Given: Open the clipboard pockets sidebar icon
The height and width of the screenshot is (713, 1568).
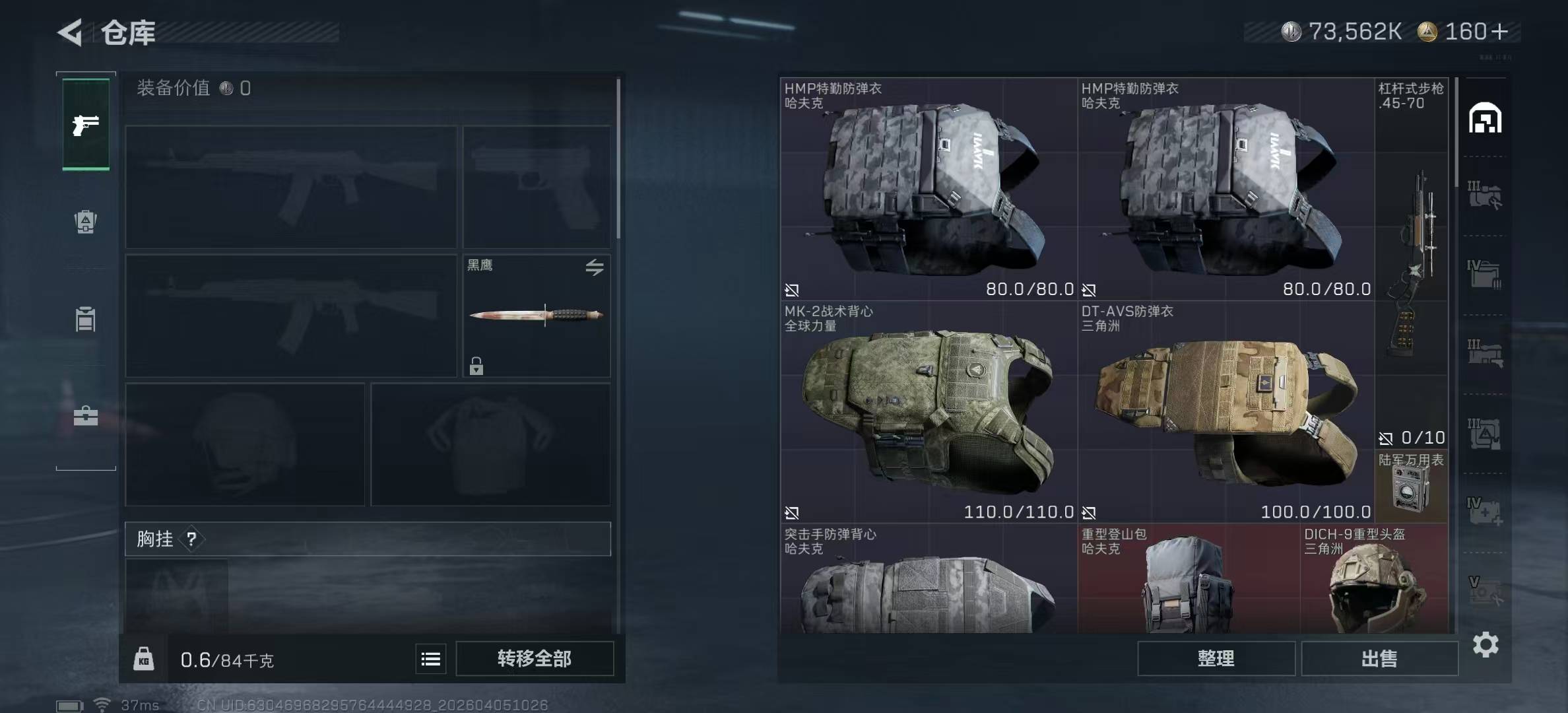Looking at the screenshot, I should [x=86, y=319].
